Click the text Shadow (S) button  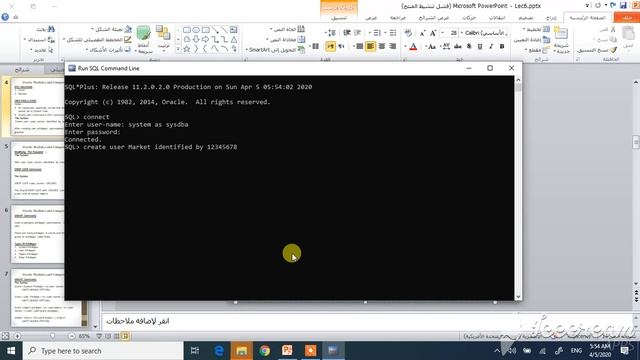tap(469, 47)
